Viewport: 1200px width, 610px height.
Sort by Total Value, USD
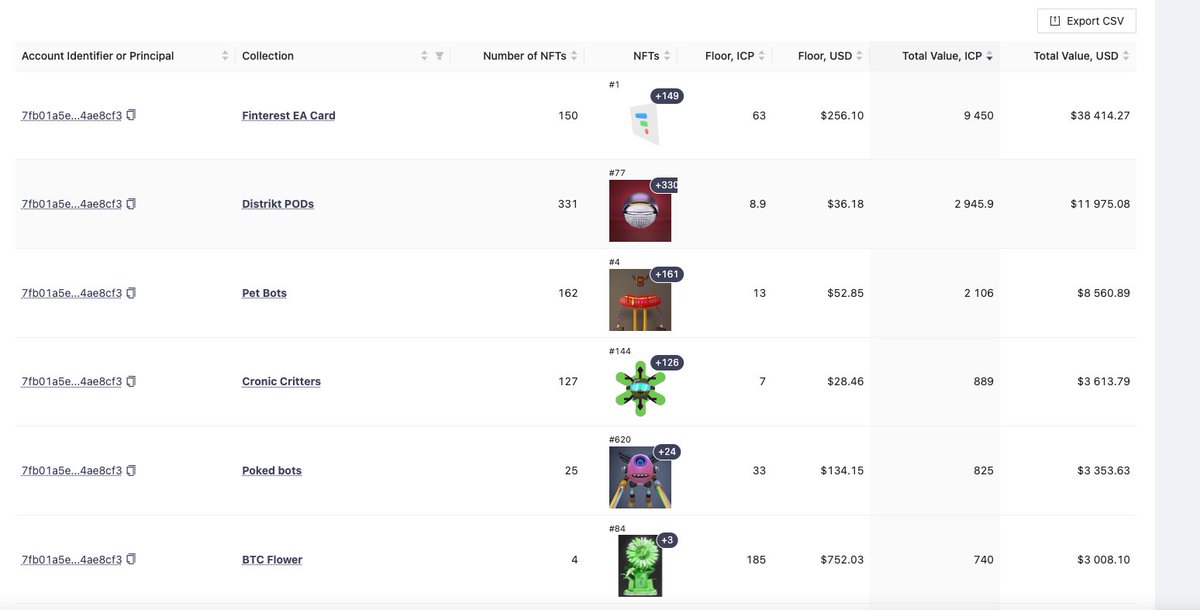(x=1126, y=56)
